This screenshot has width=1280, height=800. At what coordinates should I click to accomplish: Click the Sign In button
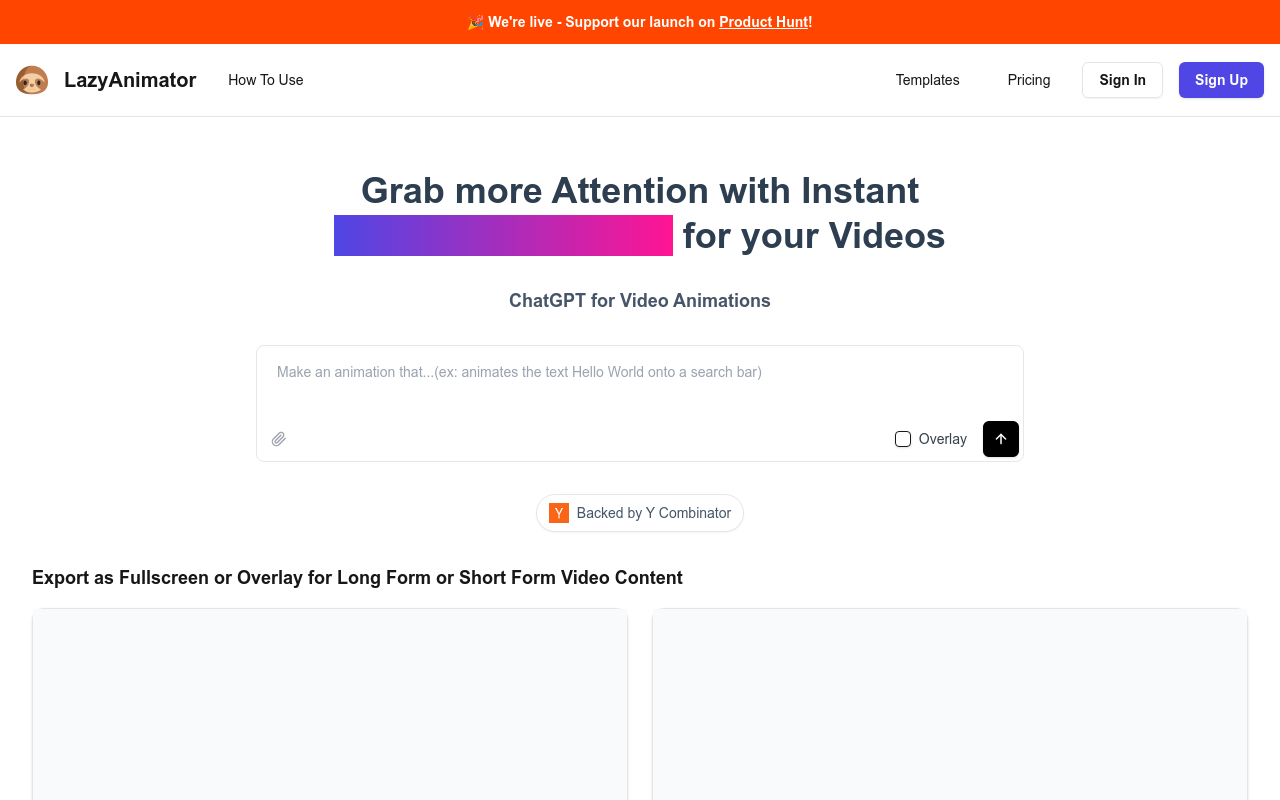1122,80
